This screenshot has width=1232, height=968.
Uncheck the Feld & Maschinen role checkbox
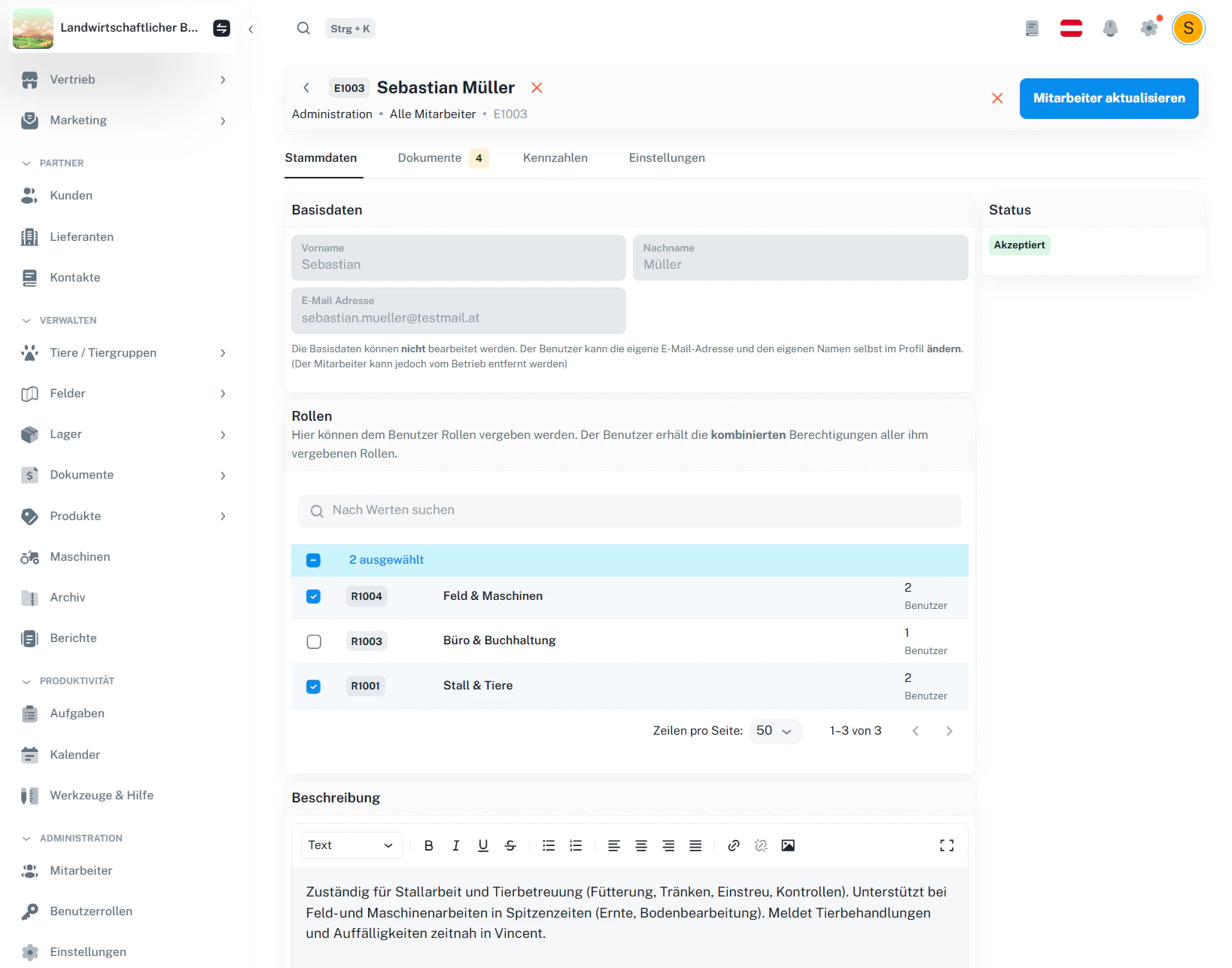click(x=314, y=596)
